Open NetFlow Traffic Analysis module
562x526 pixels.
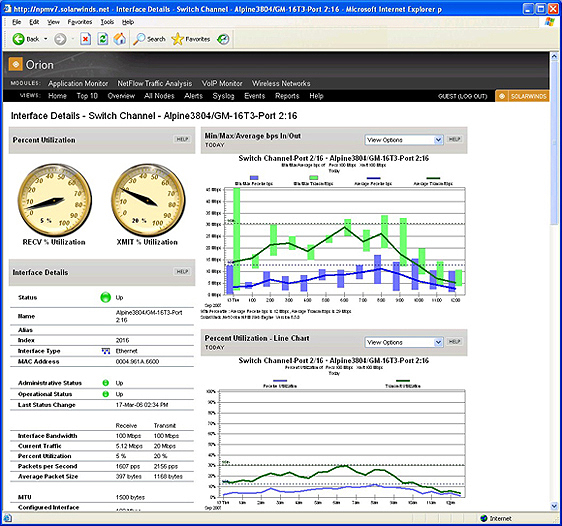tap(155, 83)
